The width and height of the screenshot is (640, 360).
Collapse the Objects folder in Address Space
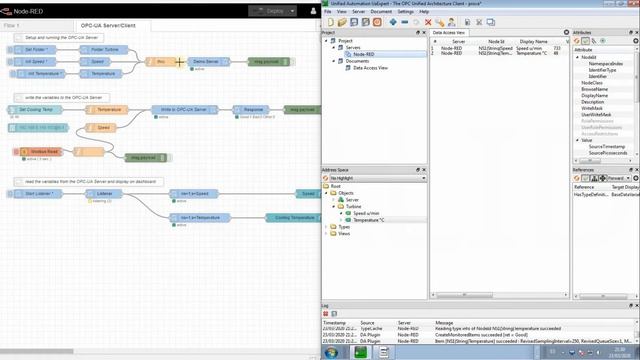[x=326, y=193]
